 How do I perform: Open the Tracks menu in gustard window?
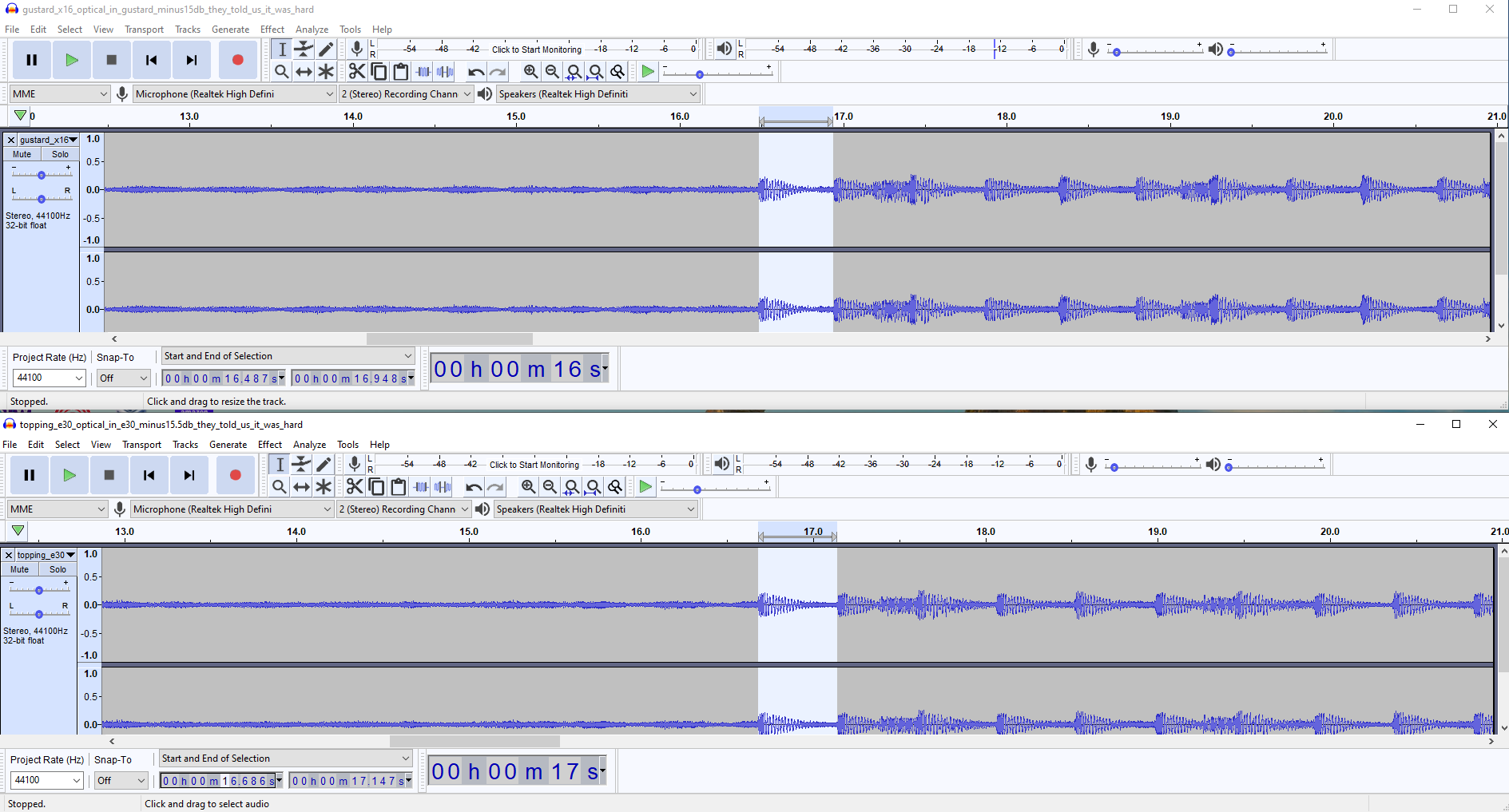pos(188,30)
